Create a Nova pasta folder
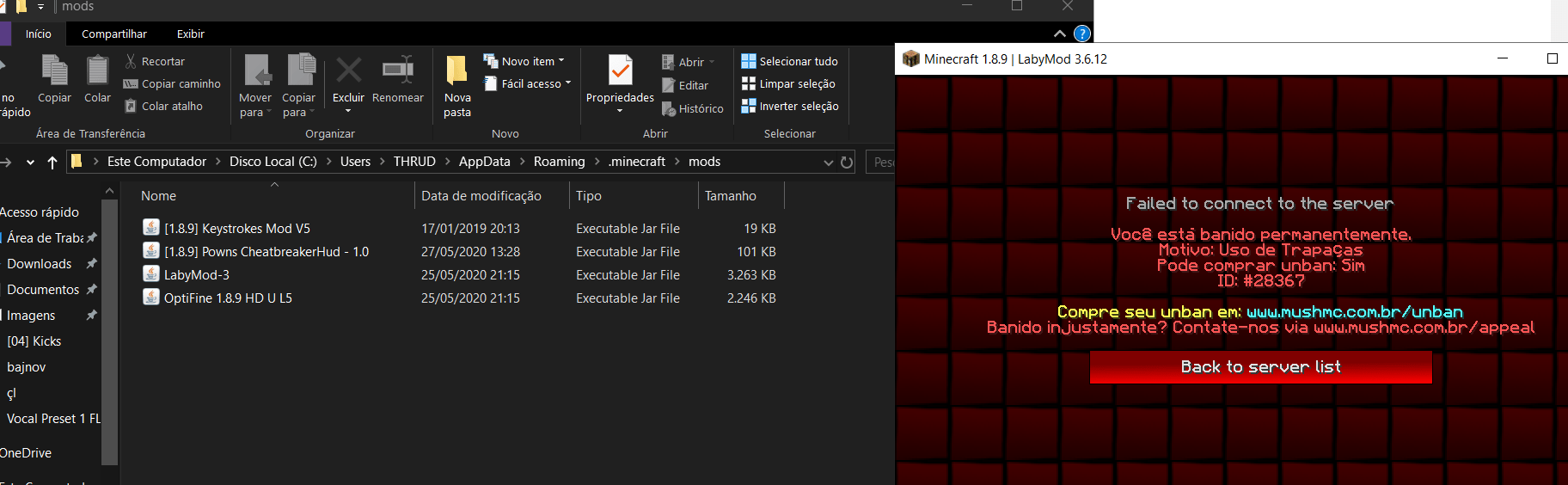 457,85
